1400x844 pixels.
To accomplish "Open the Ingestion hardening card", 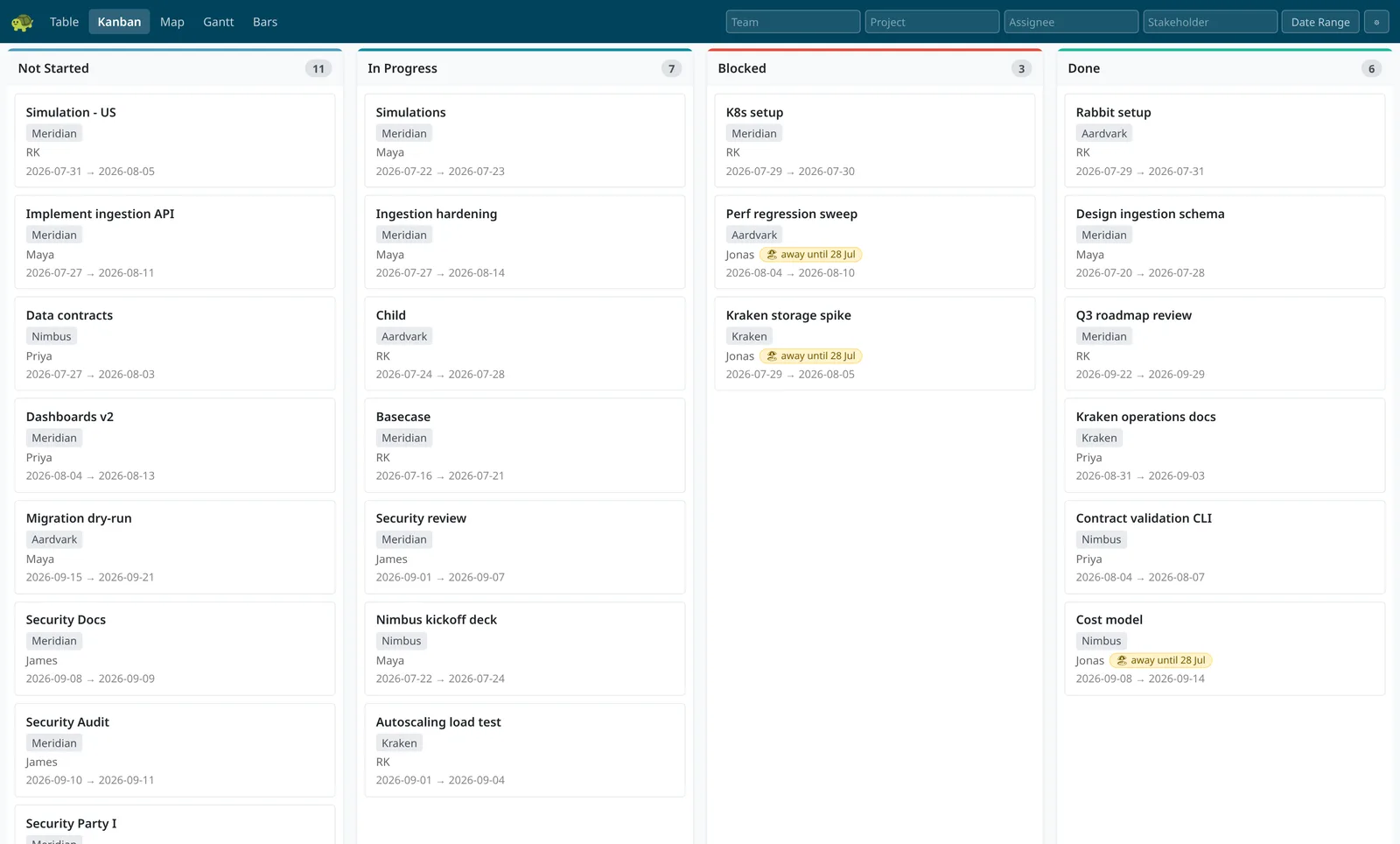I will (x=525, y=243).
